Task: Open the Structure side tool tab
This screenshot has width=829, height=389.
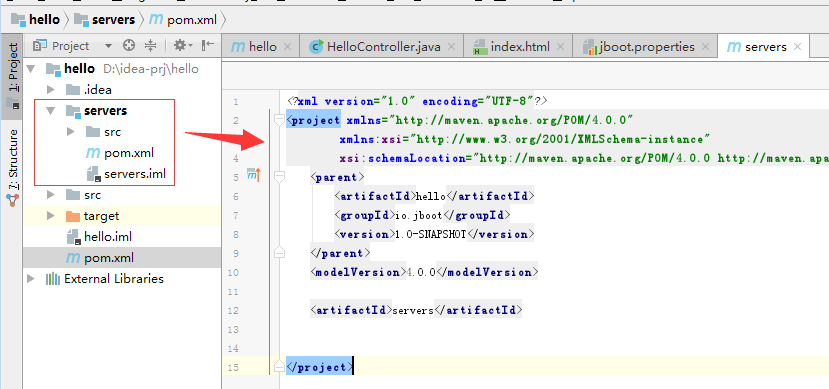Action: point(12,168)
